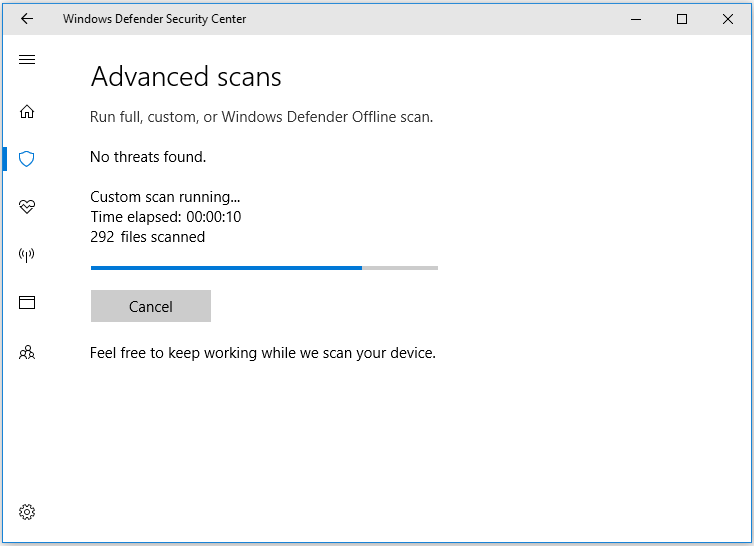This screenshot has height=546, width=754.
Task: Go back using the back arrow
Action: point(27,19)
